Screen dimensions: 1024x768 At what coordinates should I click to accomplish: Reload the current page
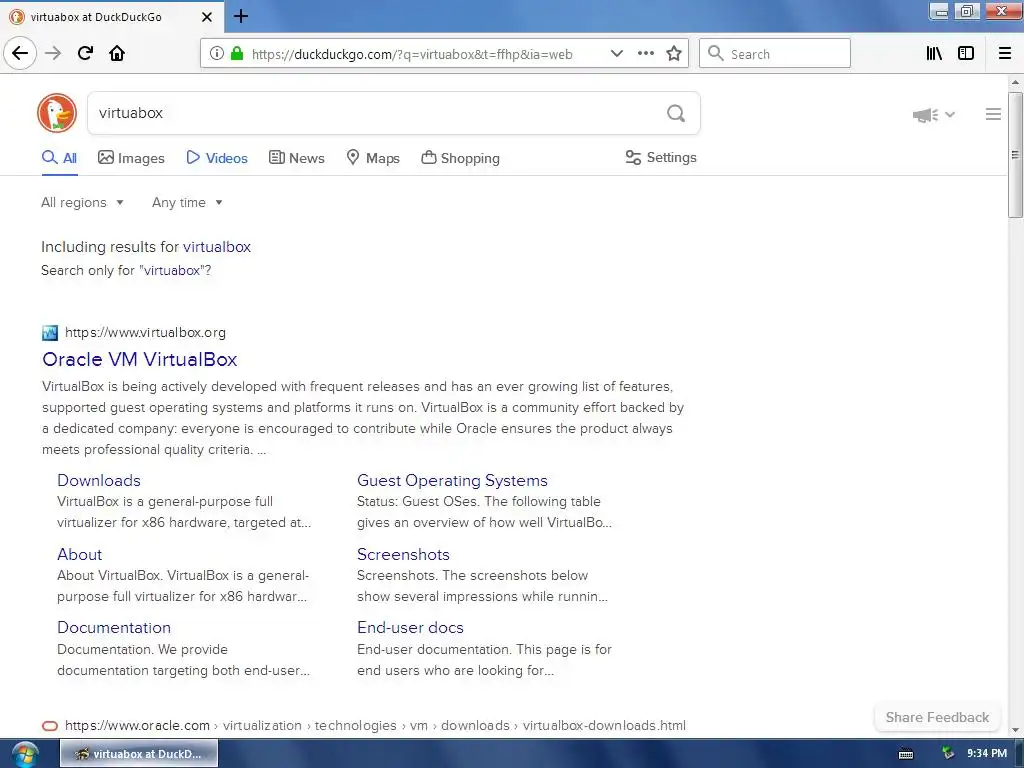pos(85,53)
